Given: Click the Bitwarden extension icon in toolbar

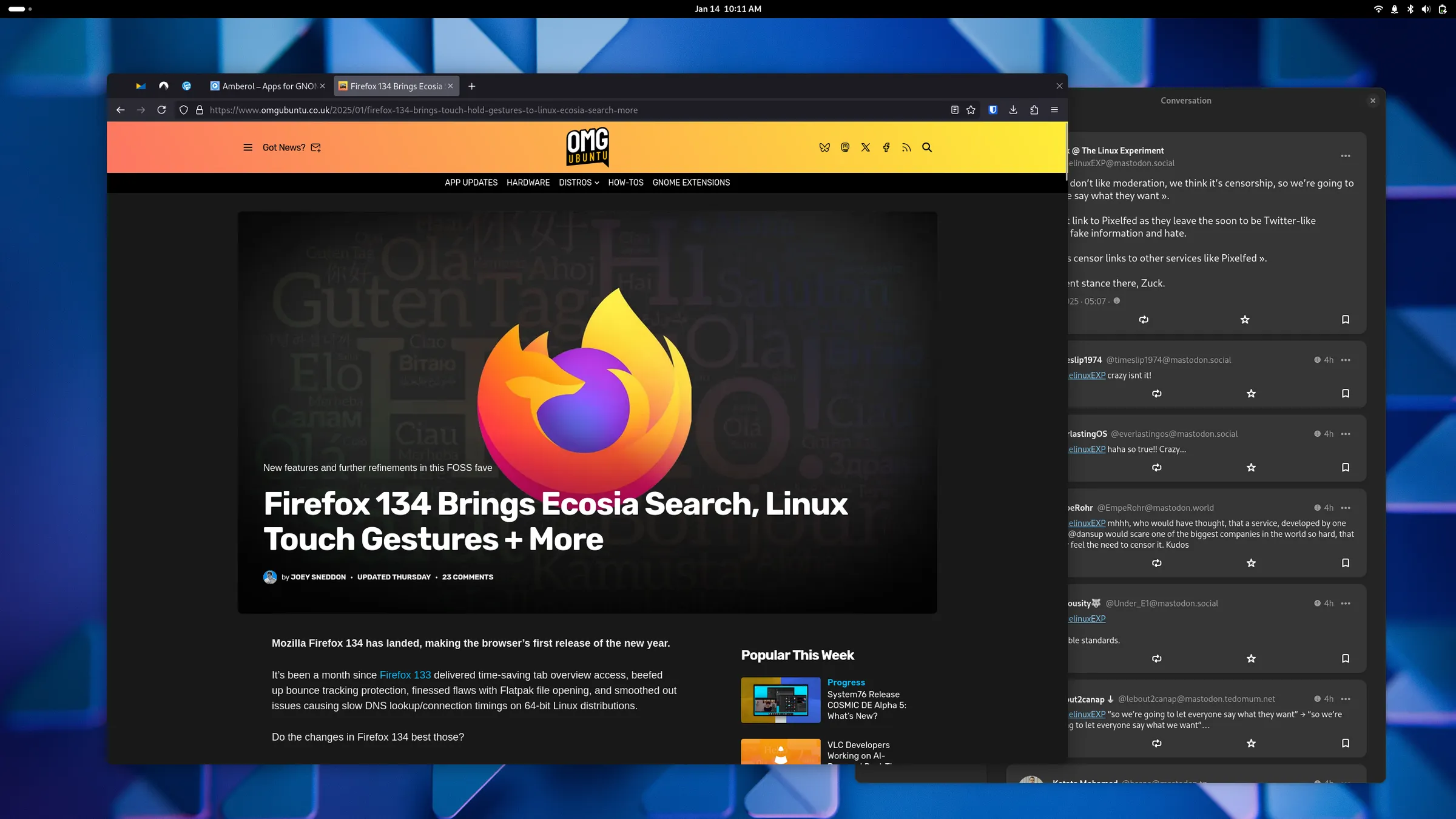Looking at the screenshot, I should [993, 110].
